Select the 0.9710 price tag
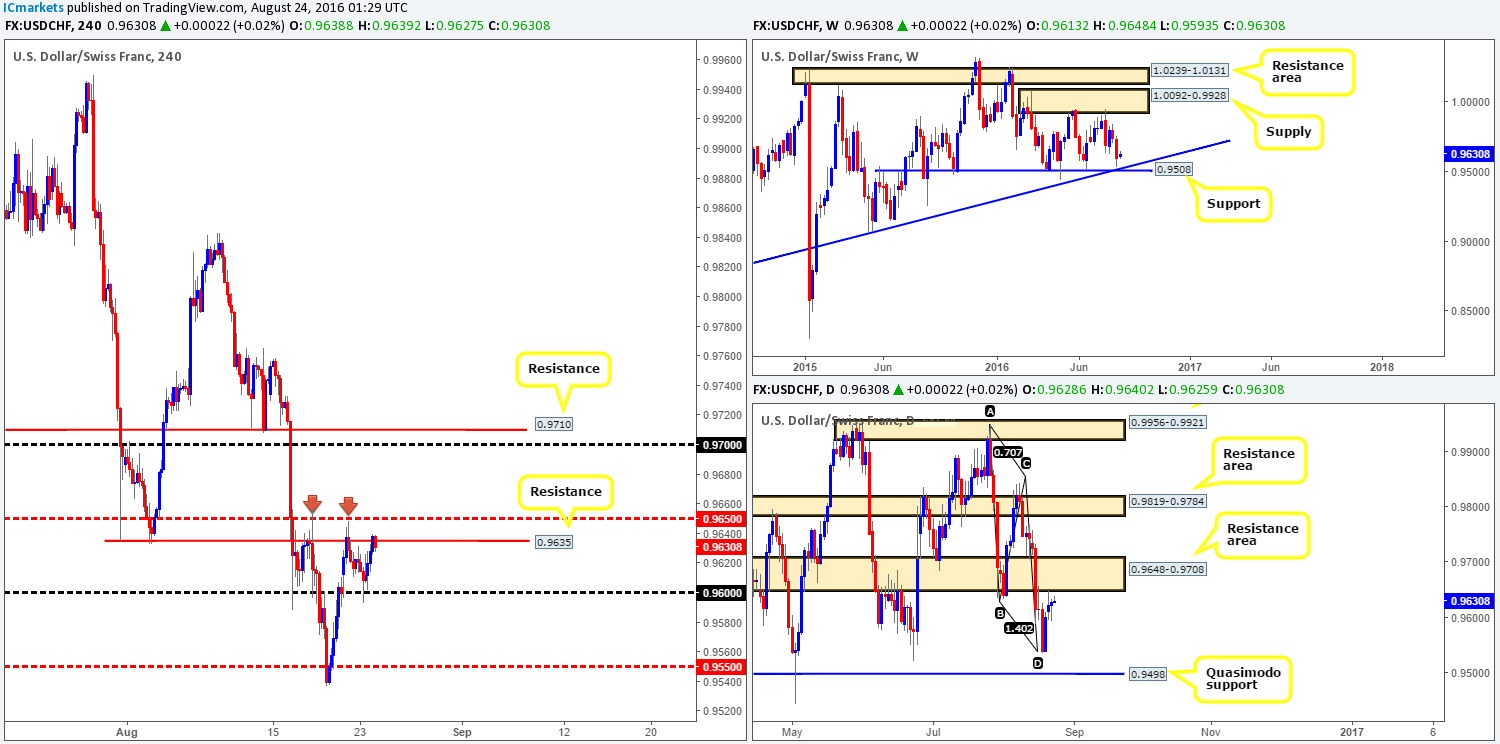Image resolution: width=1500 pixels, height=744 pixels. pos(553,424)
